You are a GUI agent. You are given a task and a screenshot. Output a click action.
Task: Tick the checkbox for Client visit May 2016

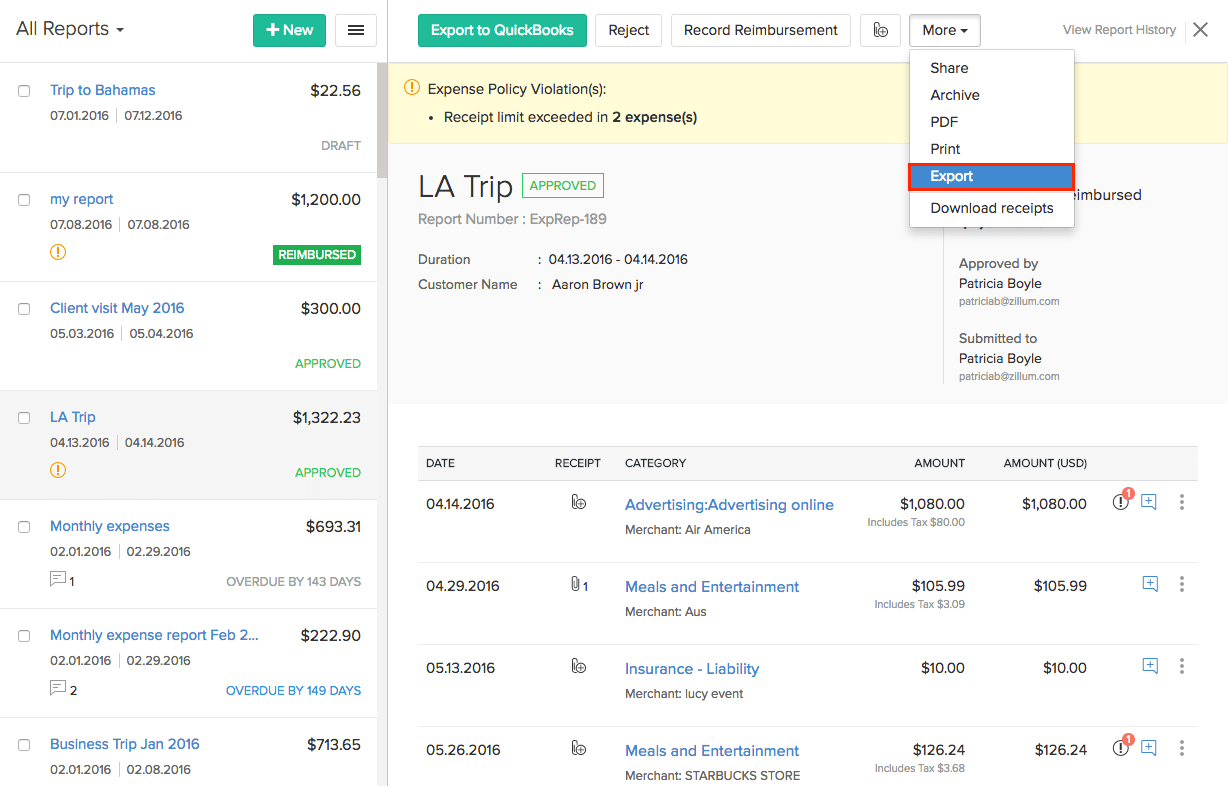coord(24,309)
